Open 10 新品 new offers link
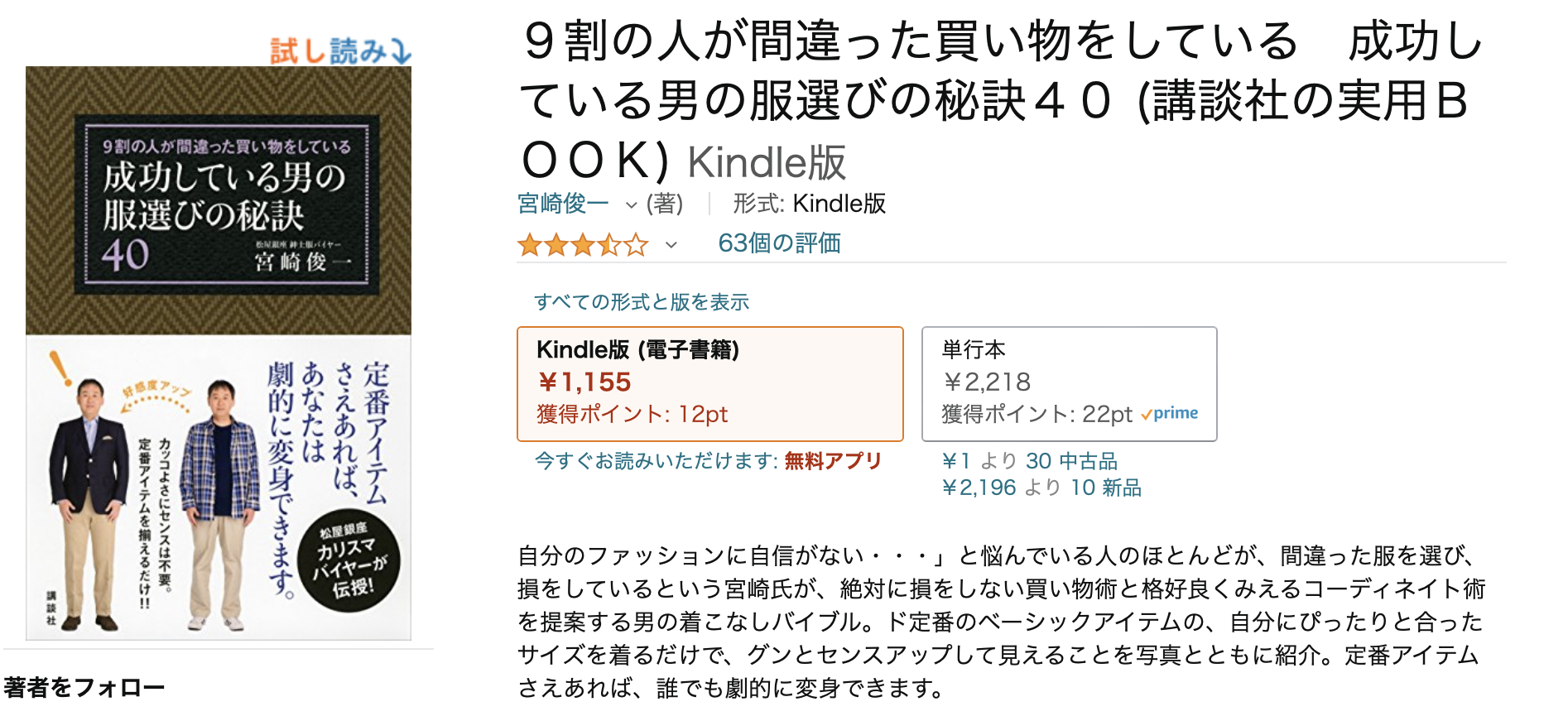Screen dimensions: 1568x716 pos(1105,488)
